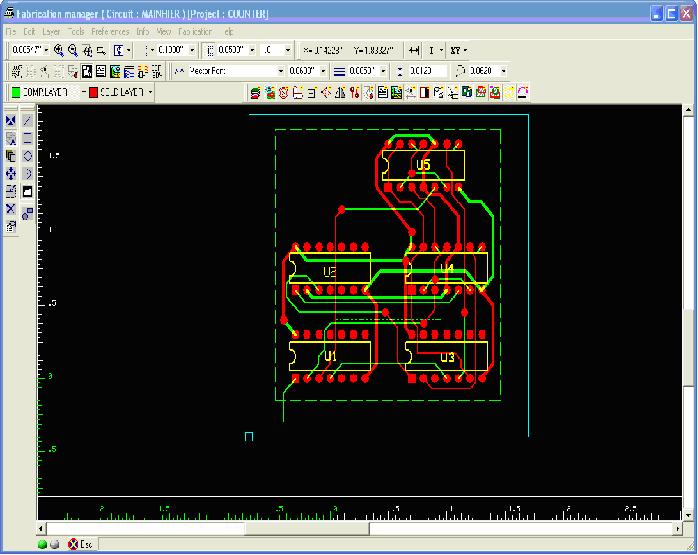Click the U5 component label
Image resolution: width=698 pixels, height=555 pixels.
tap(423, 165)
